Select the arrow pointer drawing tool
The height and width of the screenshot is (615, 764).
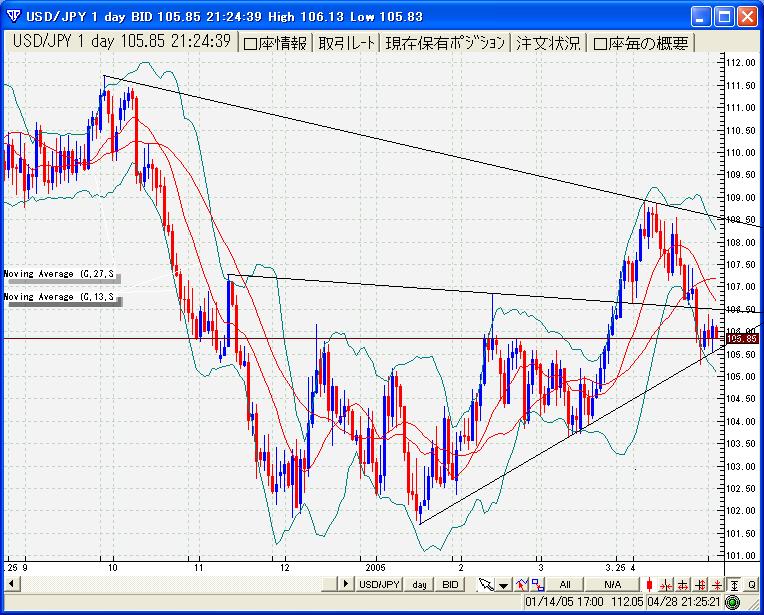[485, 584]
